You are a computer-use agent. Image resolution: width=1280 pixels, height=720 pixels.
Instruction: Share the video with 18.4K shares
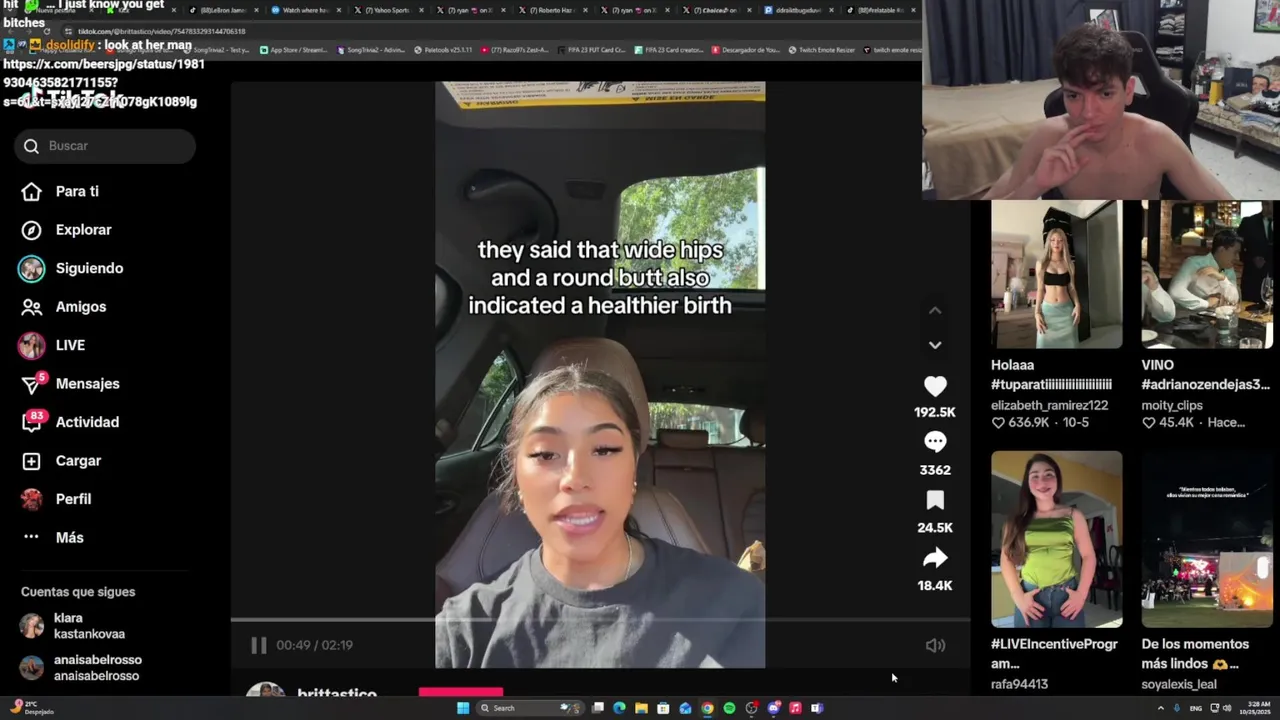point(935,558)
